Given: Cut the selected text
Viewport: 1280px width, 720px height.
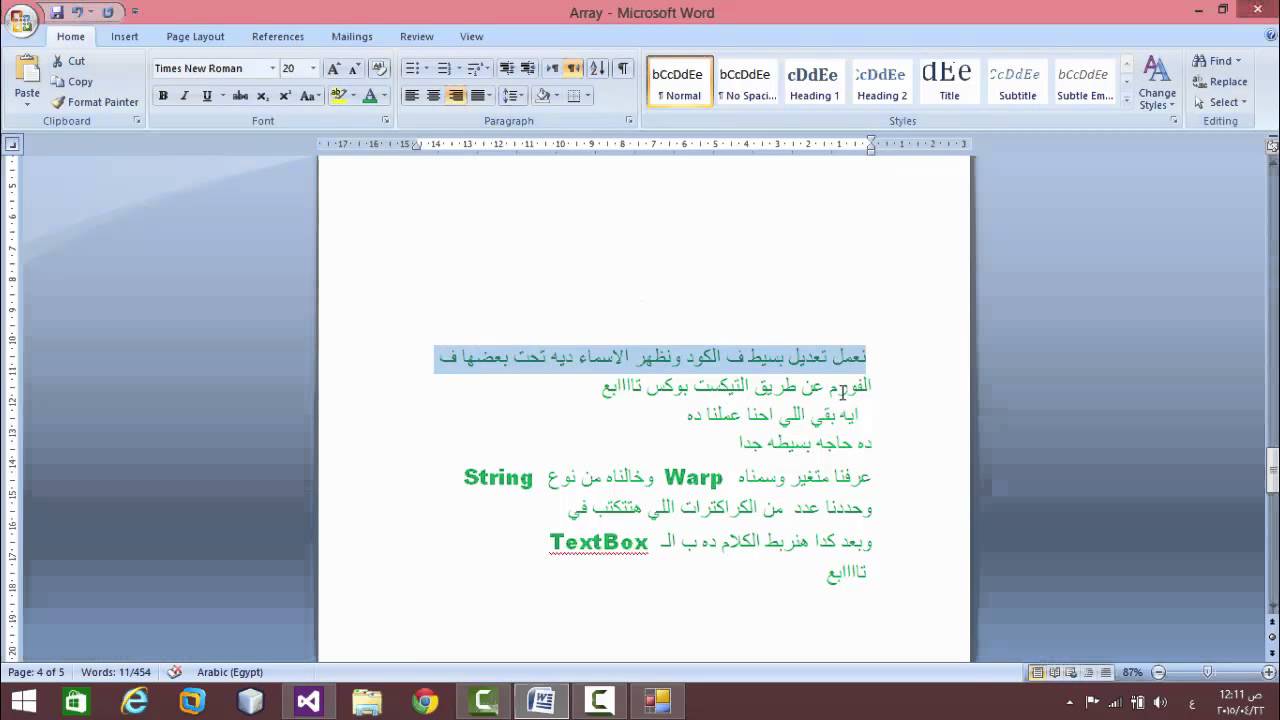Looking at the screenshot, I should (69, 61).
